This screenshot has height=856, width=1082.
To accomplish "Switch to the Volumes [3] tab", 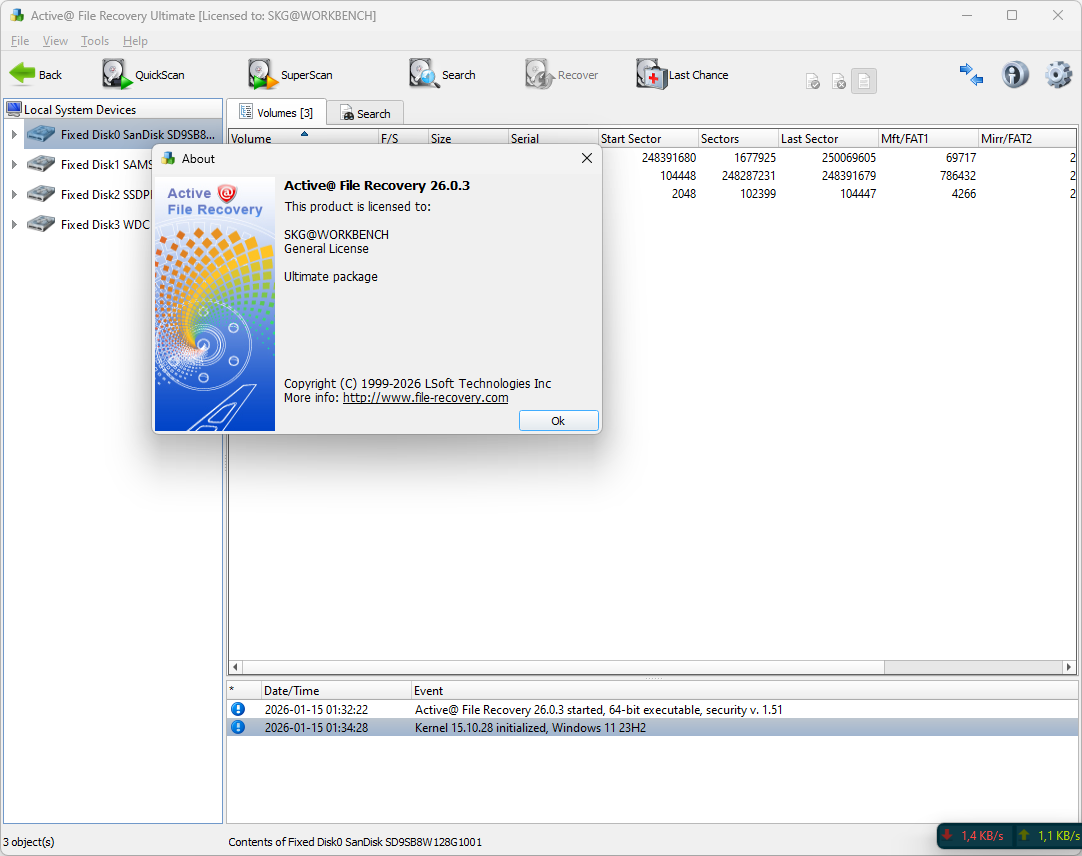I will tap(275, 113).
